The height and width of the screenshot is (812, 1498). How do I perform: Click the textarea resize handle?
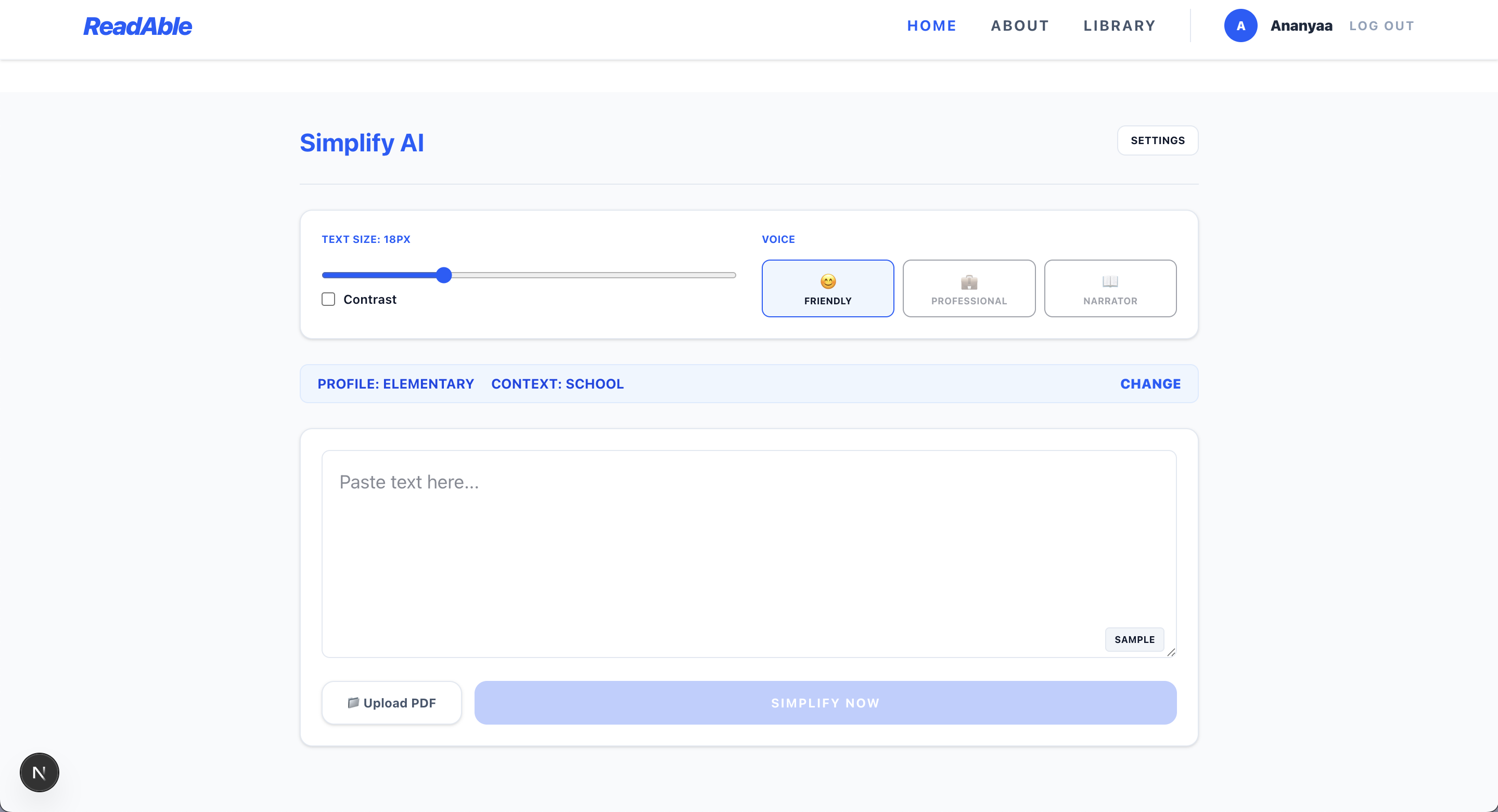pos(1171,652)
